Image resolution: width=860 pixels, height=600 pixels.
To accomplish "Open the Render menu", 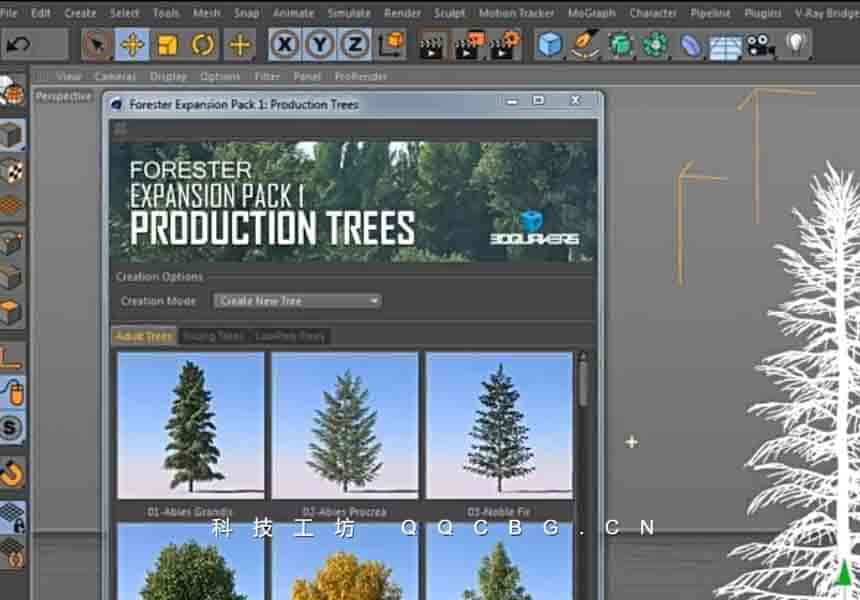I will pos(402,13).
